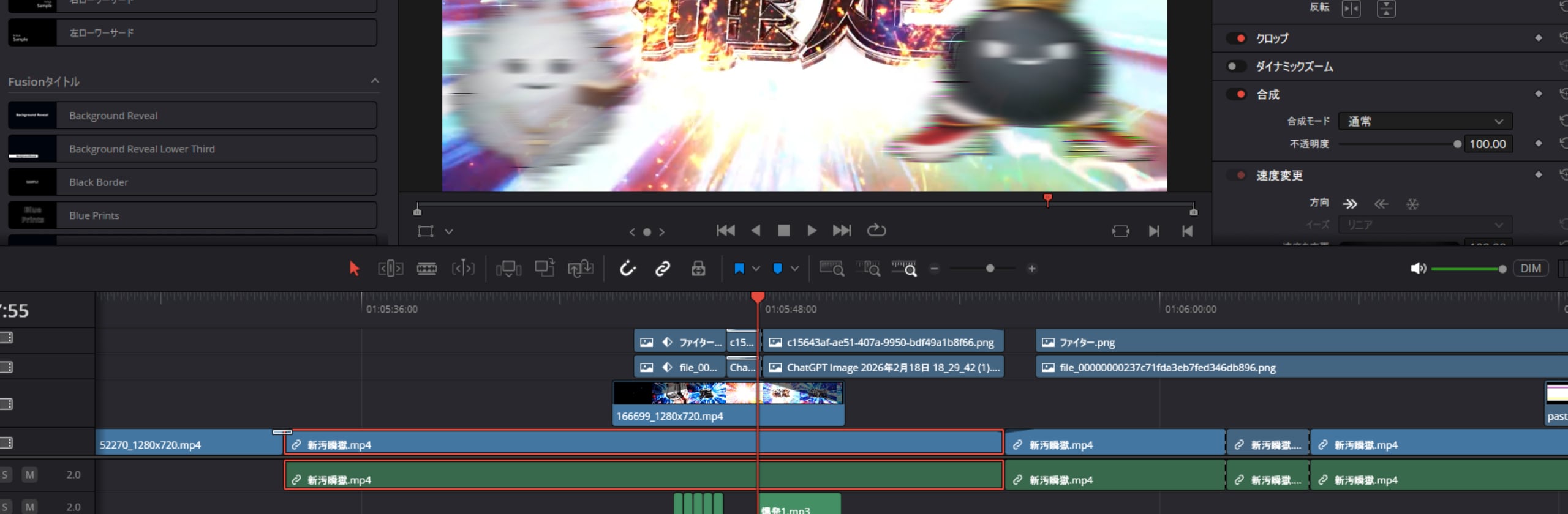The width and height of the screenshot is (1568, 514).
Task: Select the Blue Prints title
Action: coord(192,215)
